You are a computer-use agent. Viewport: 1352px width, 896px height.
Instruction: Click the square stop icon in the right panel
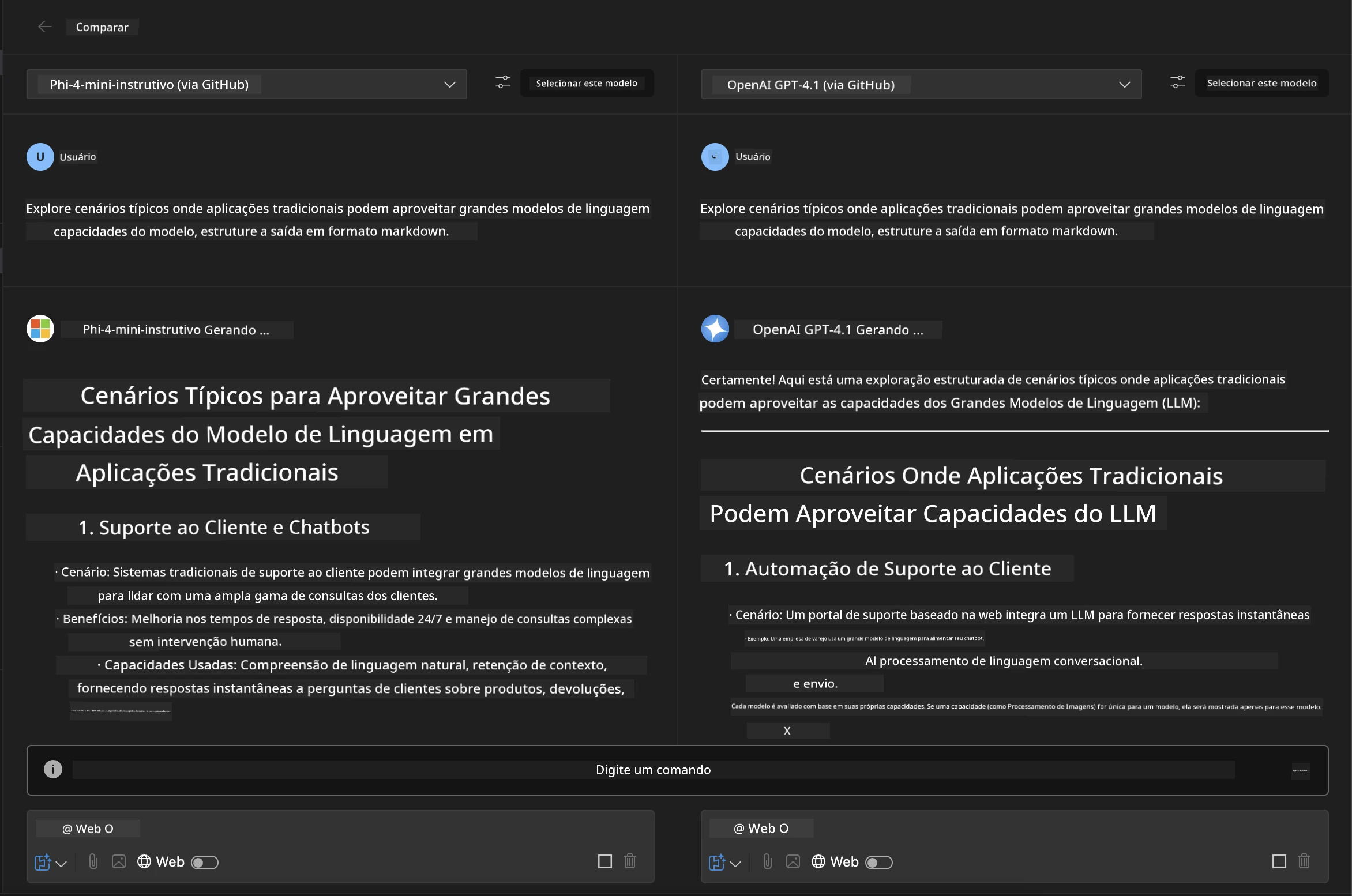(1279, 861)
